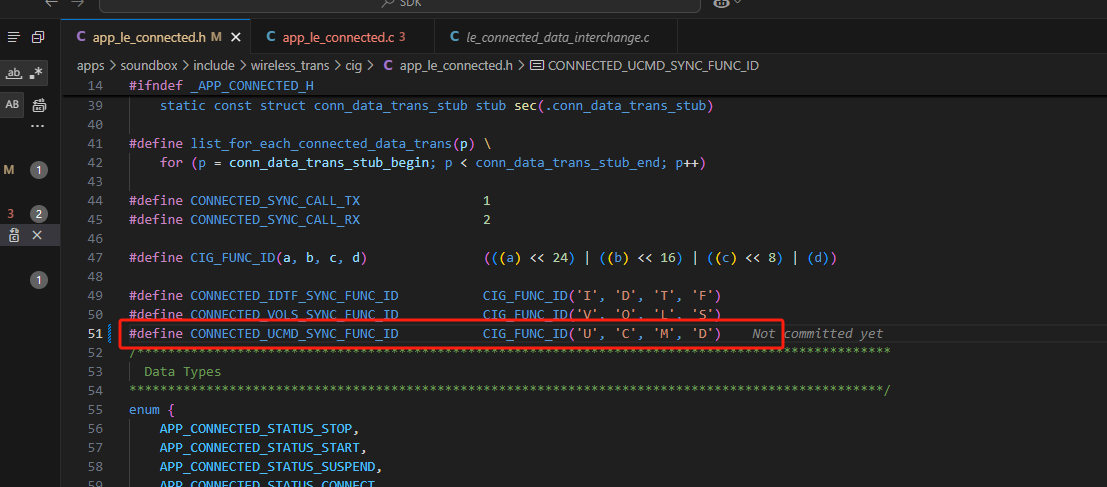Click Replace All icon beside AB
The image size is (1107, 487).
39,105
